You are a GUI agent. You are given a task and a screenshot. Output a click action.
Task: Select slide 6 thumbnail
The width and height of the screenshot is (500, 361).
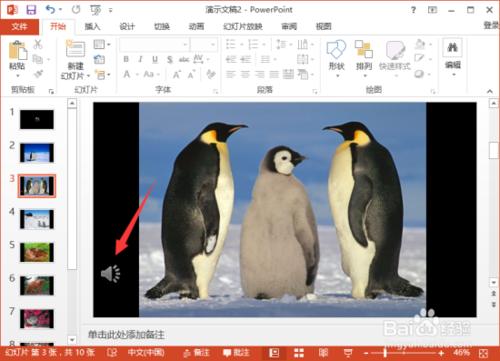pyautogui.click(x=37, y=285)
